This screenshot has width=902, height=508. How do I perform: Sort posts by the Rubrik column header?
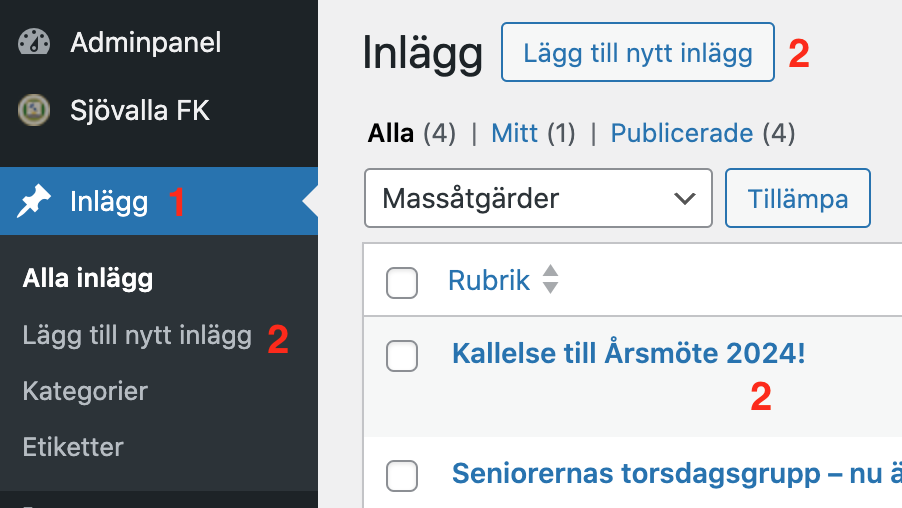click(488, 280)
